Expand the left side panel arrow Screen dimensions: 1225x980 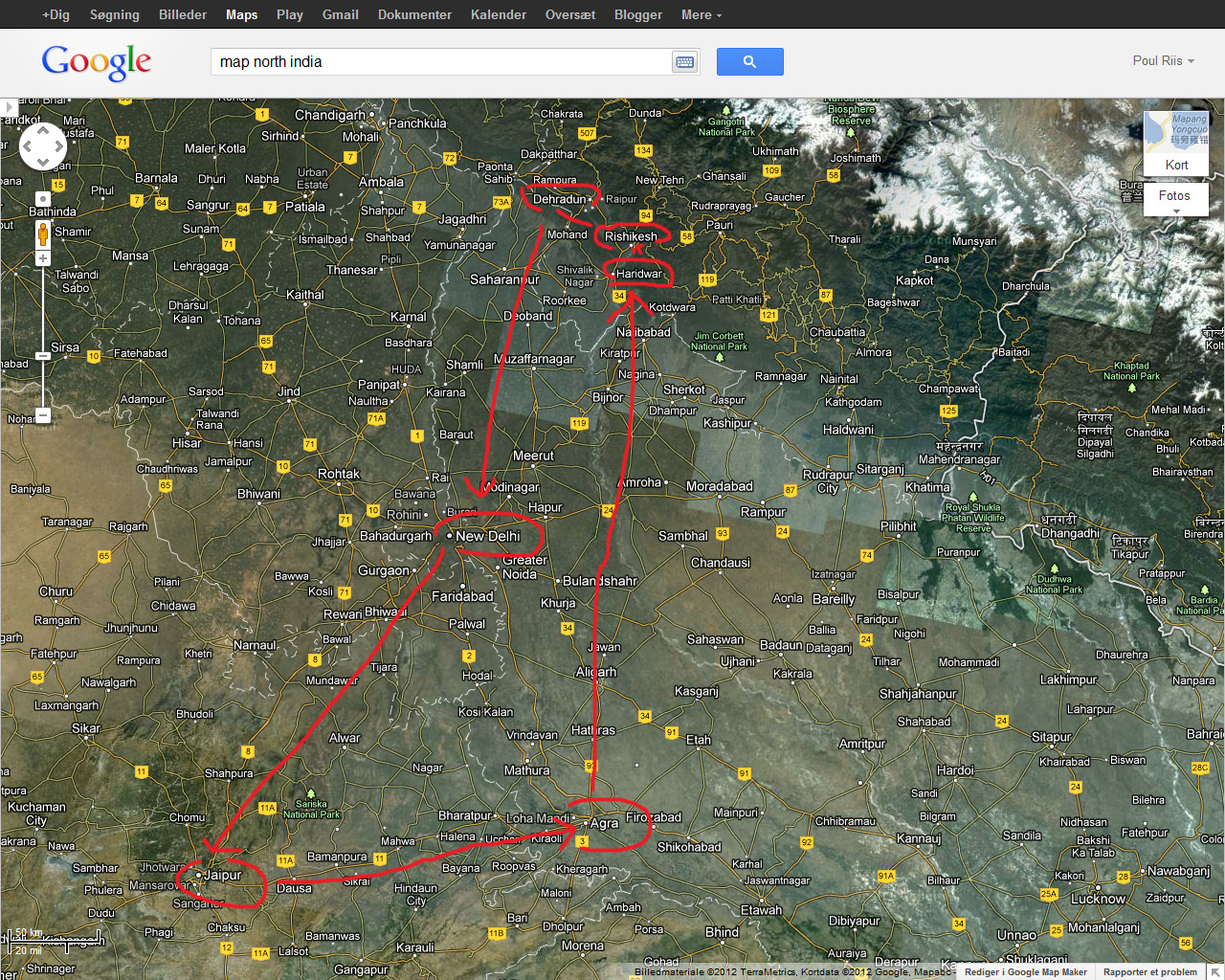pos(8,107)
